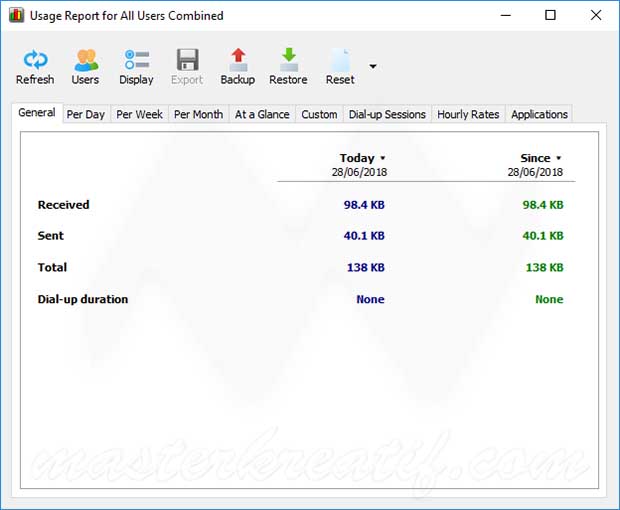
Task: Select Today's Total value 138 KB
Action: (366, 267)
